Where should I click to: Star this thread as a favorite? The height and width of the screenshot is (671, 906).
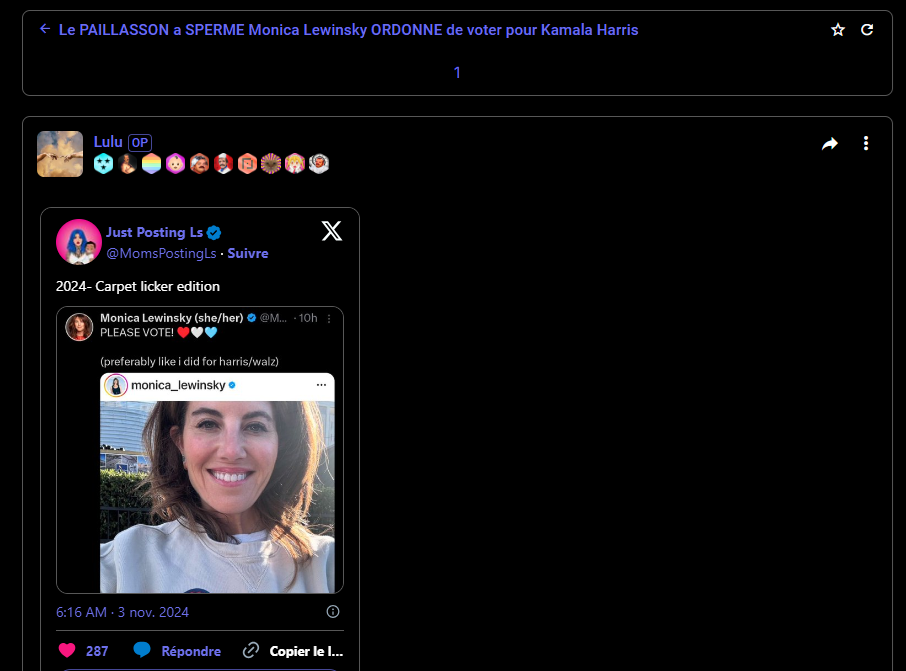coord(838,30)
